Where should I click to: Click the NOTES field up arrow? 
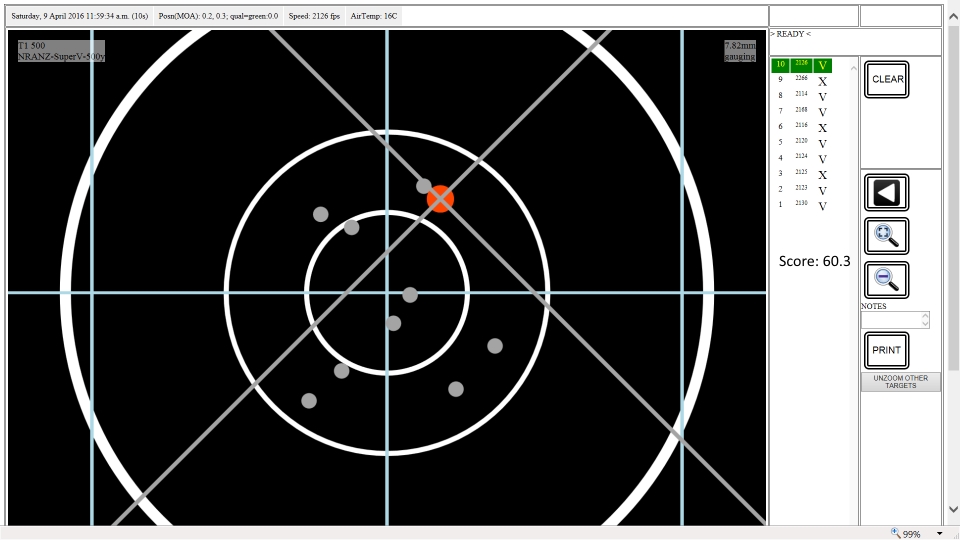[925, 316]
